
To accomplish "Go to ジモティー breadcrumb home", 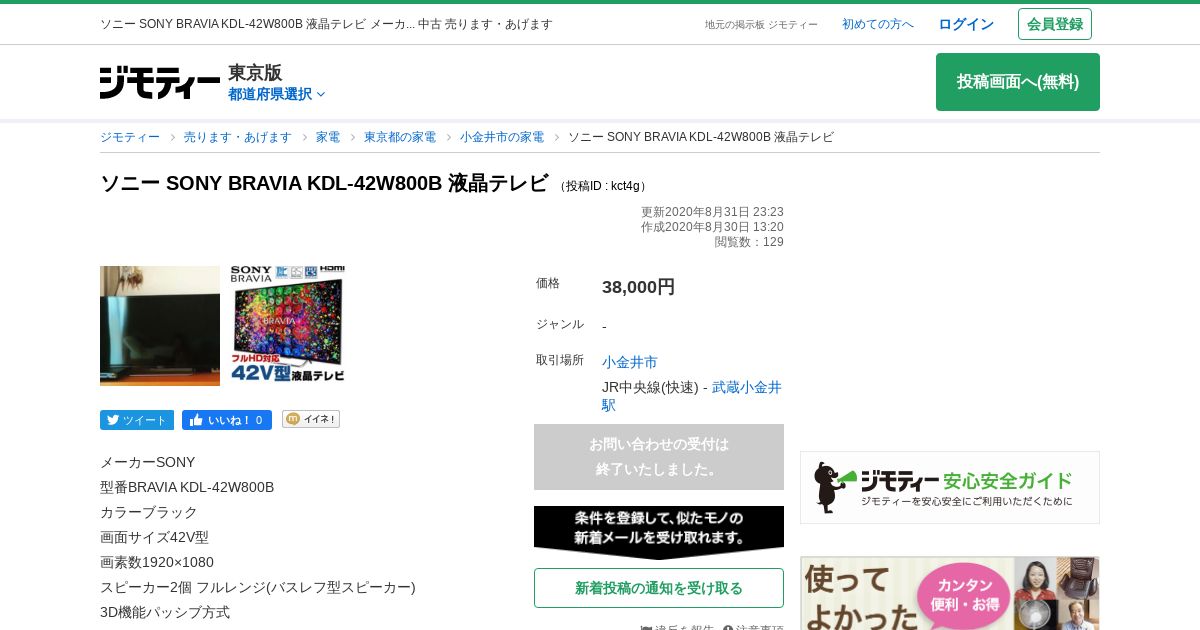I will click(x=130, y=137).
